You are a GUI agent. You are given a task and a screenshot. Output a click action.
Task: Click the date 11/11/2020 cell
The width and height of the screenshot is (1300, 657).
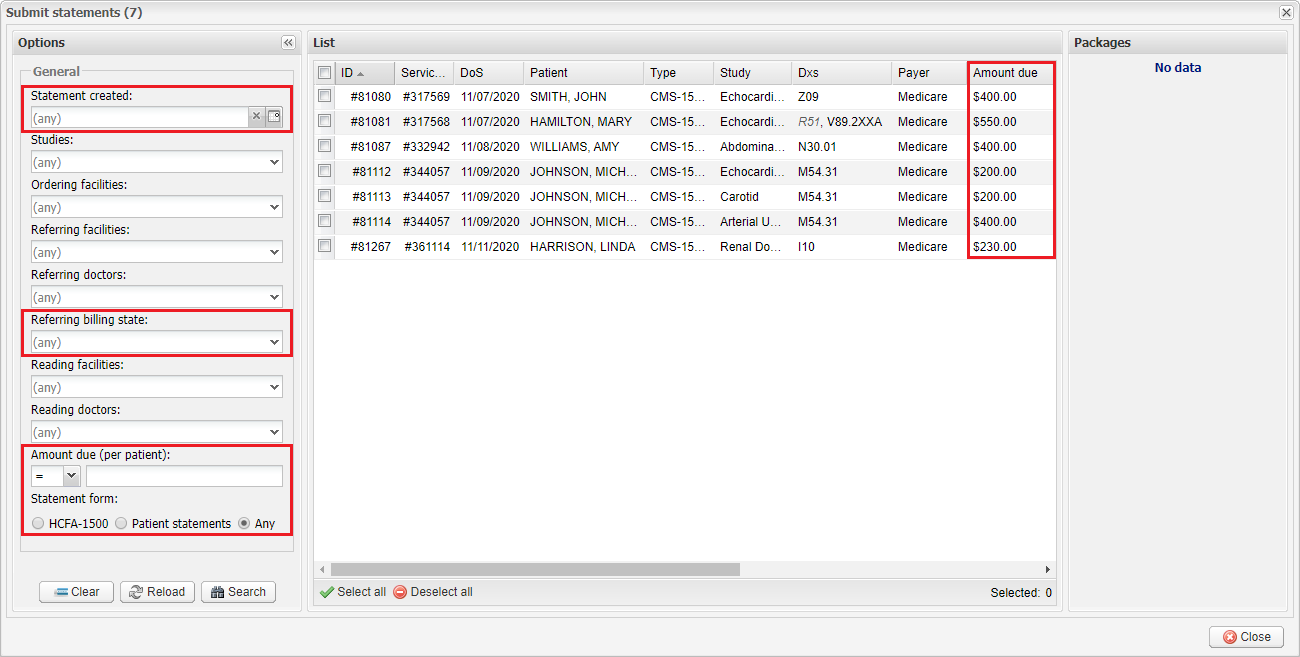(x=489, y=246)
